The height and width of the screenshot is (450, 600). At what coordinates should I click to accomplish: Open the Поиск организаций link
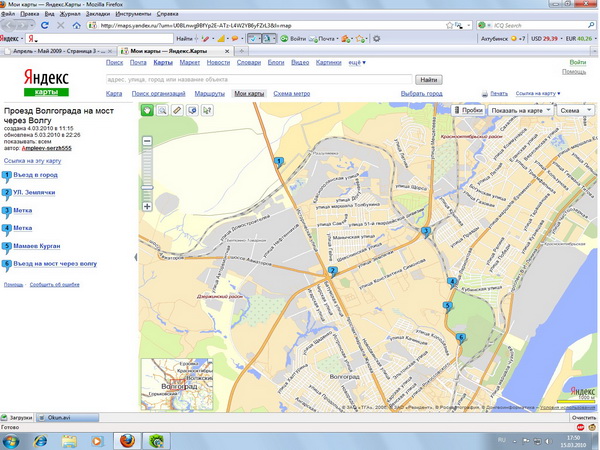(158, 93)
